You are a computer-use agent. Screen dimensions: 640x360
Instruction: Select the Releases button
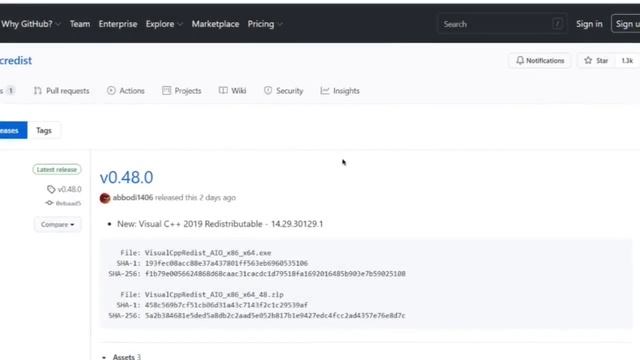[x=13, y=130]
